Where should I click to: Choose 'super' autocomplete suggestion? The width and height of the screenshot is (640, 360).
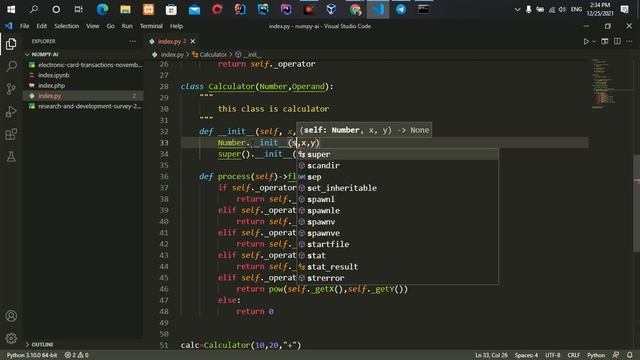pyautogui.click(x=397, y=154)
